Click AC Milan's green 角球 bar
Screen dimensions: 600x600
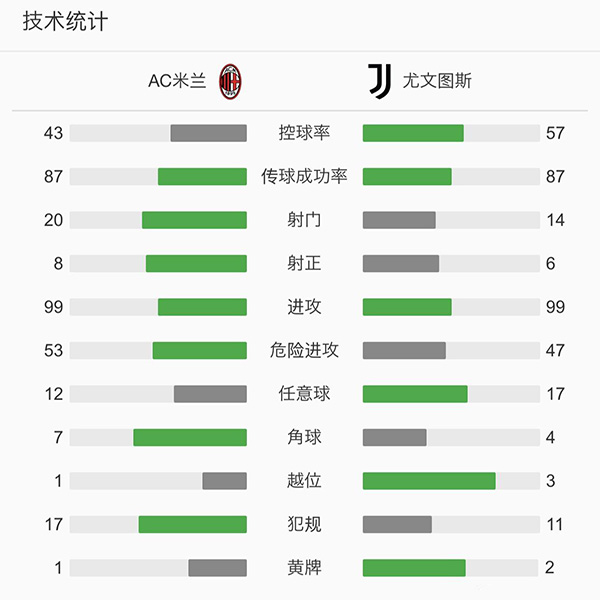[x=190, y=437]
